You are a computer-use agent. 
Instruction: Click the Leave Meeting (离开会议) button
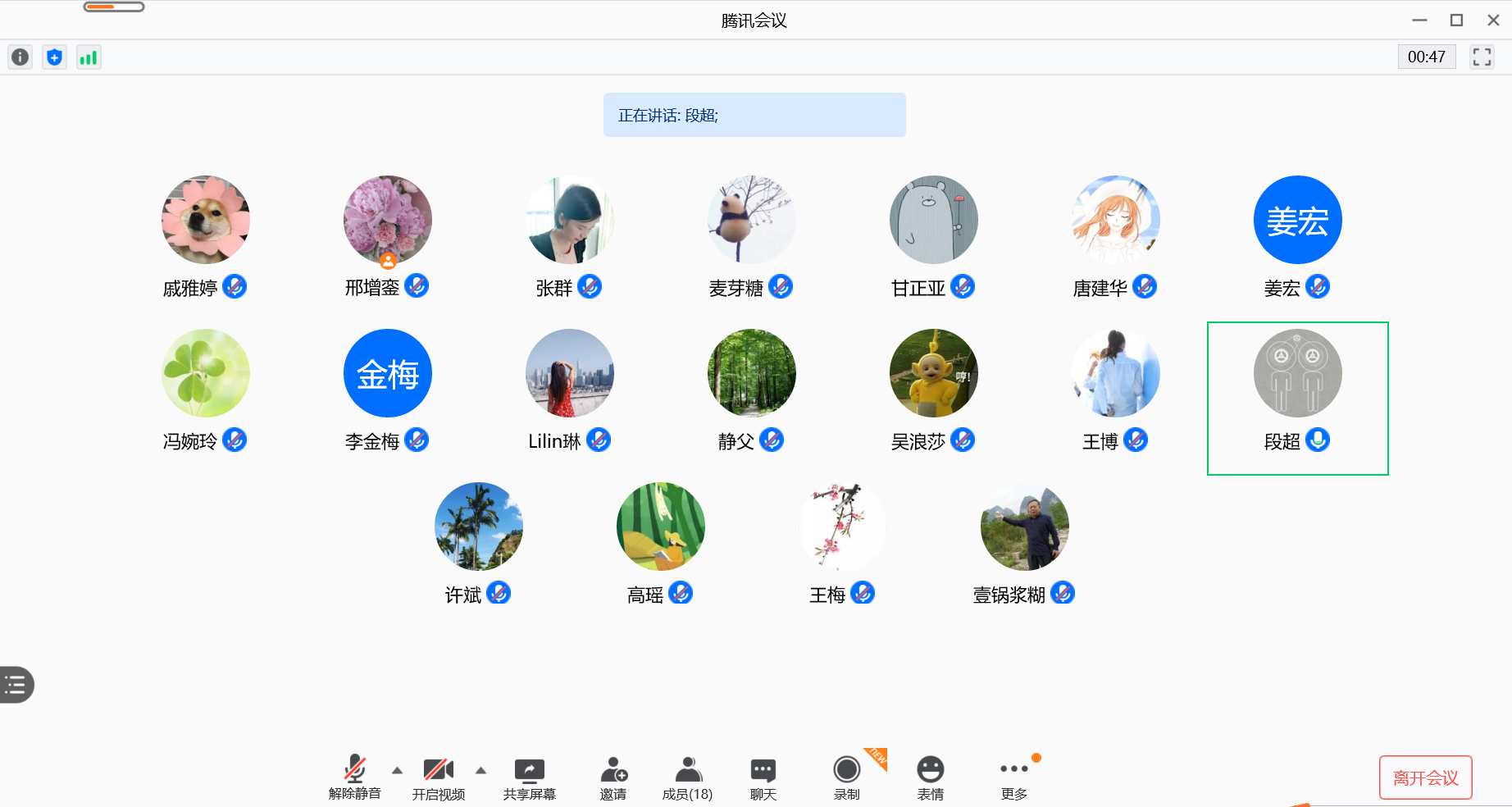(1425, 777)
